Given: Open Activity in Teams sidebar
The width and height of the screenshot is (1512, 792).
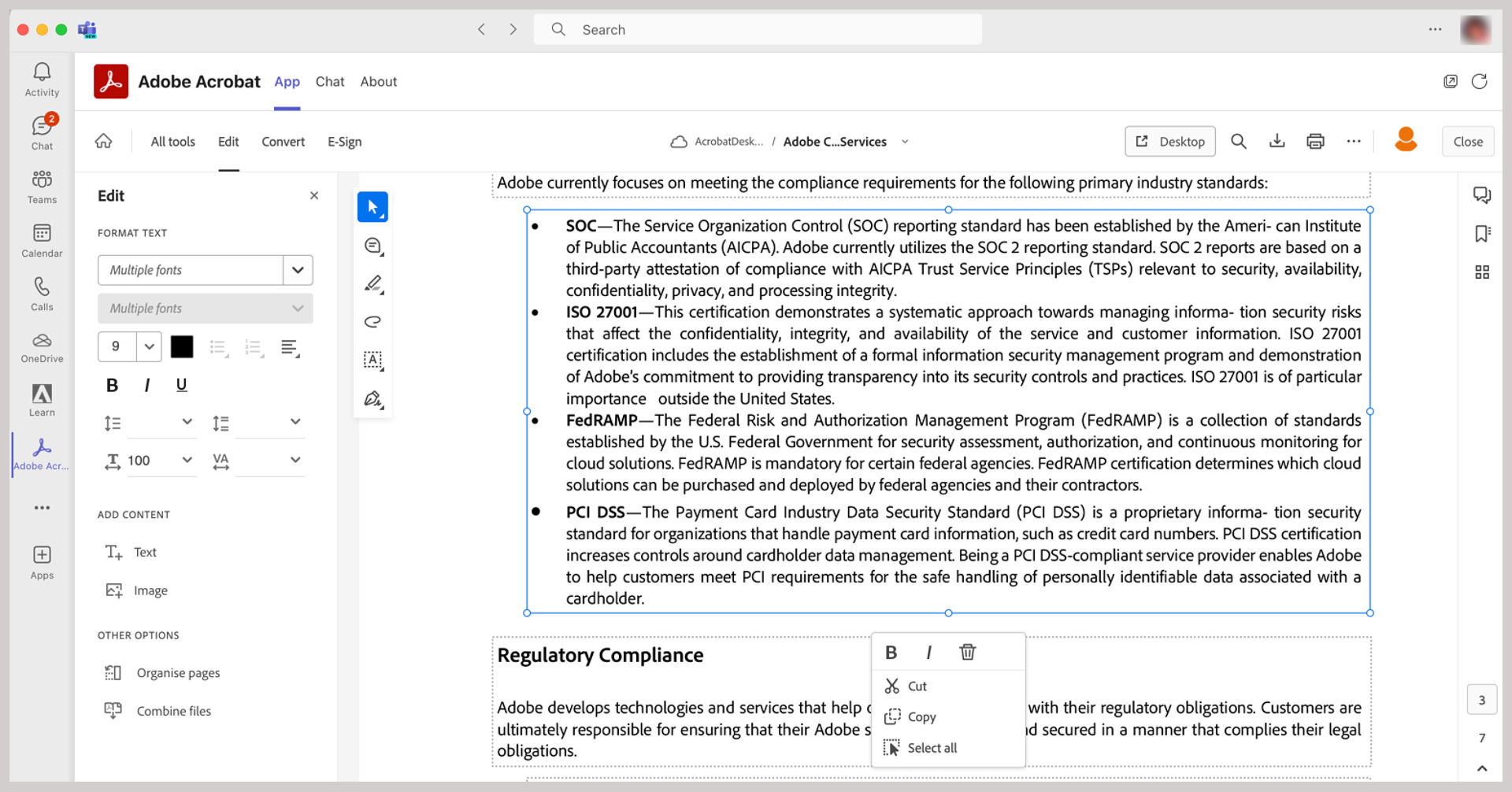Looking at the screenshot, I should pyautogui.click(x=42, y=80).
